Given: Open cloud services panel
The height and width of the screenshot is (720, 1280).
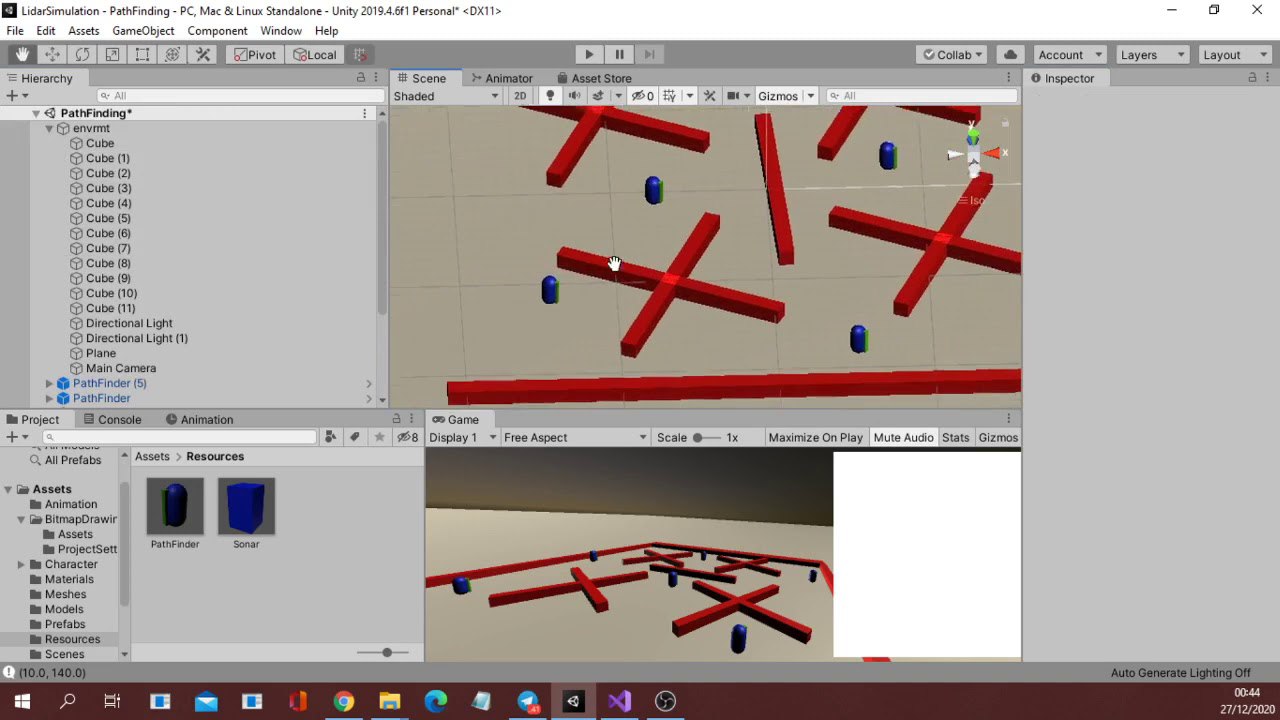Looking at the screenshot, I should coord(1010,55).
